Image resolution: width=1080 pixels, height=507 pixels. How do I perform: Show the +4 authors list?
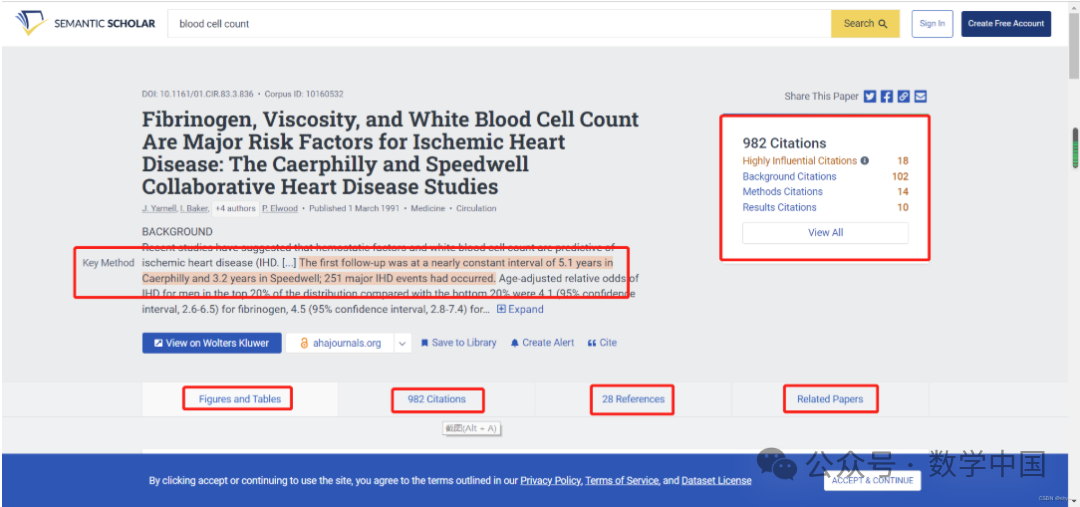pyautogui.click(x=234, y=208)
